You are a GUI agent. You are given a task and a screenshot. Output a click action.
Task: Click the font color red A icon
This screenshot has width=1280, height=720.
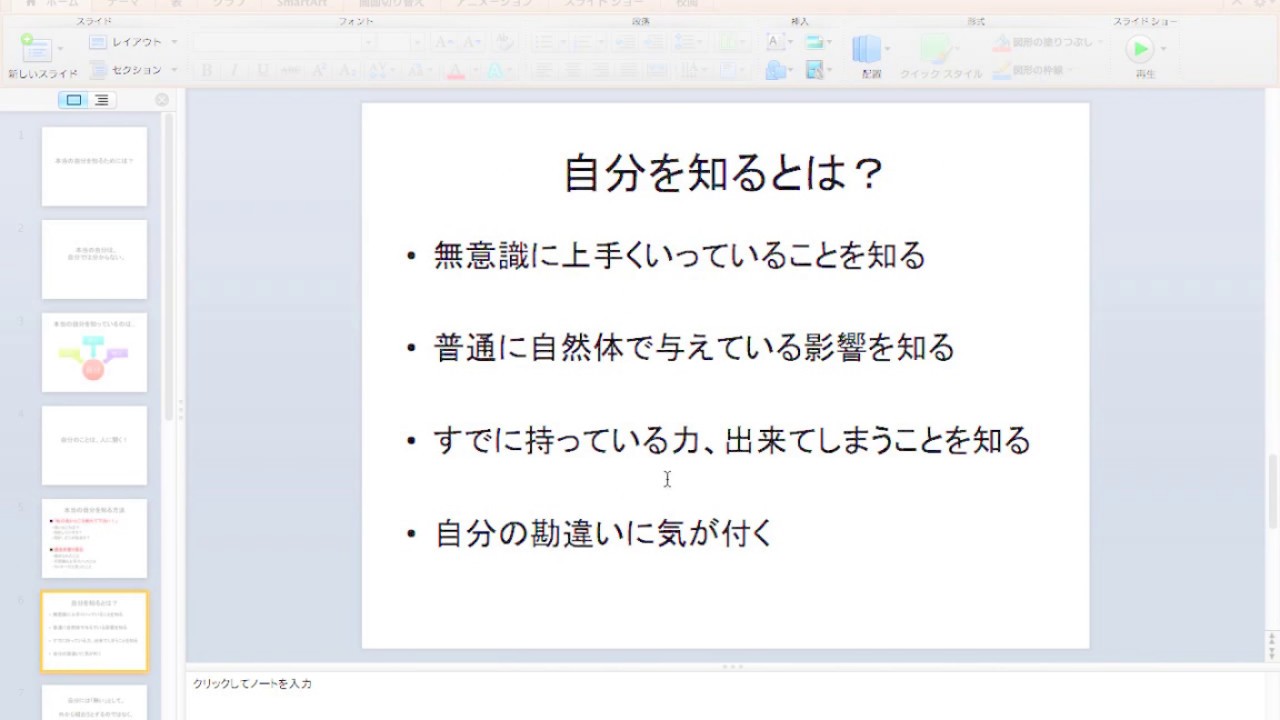[455, 70]
